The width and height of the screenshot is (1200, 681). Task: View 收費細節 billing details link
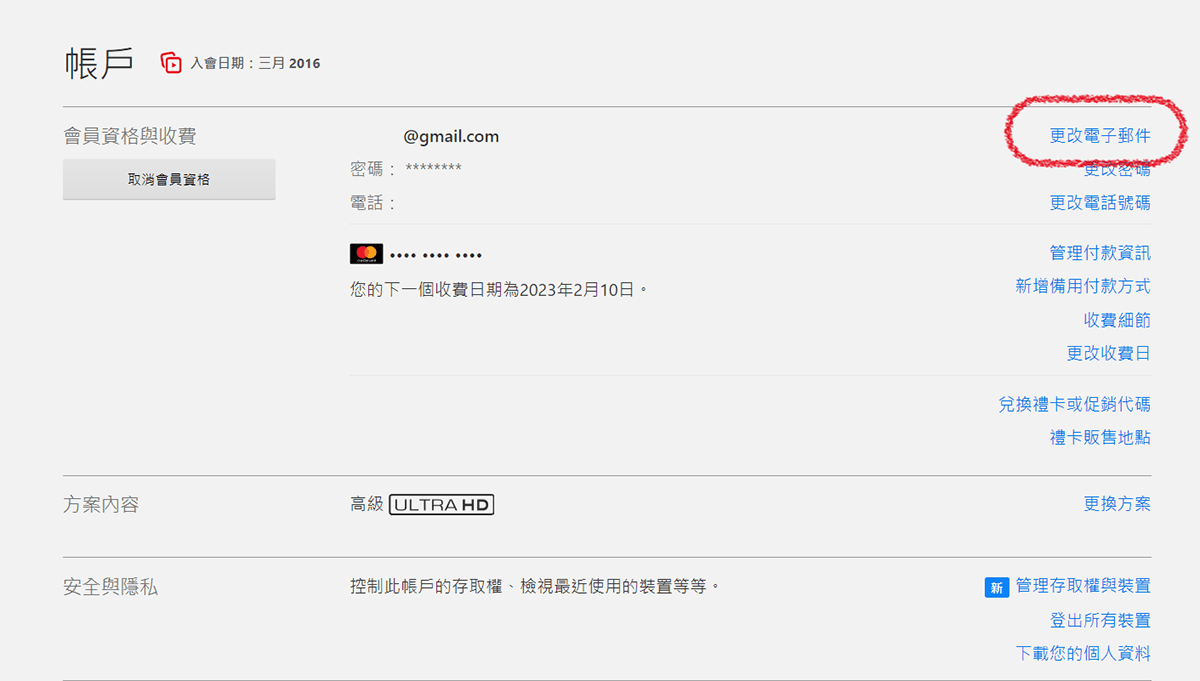point(1117,320)
